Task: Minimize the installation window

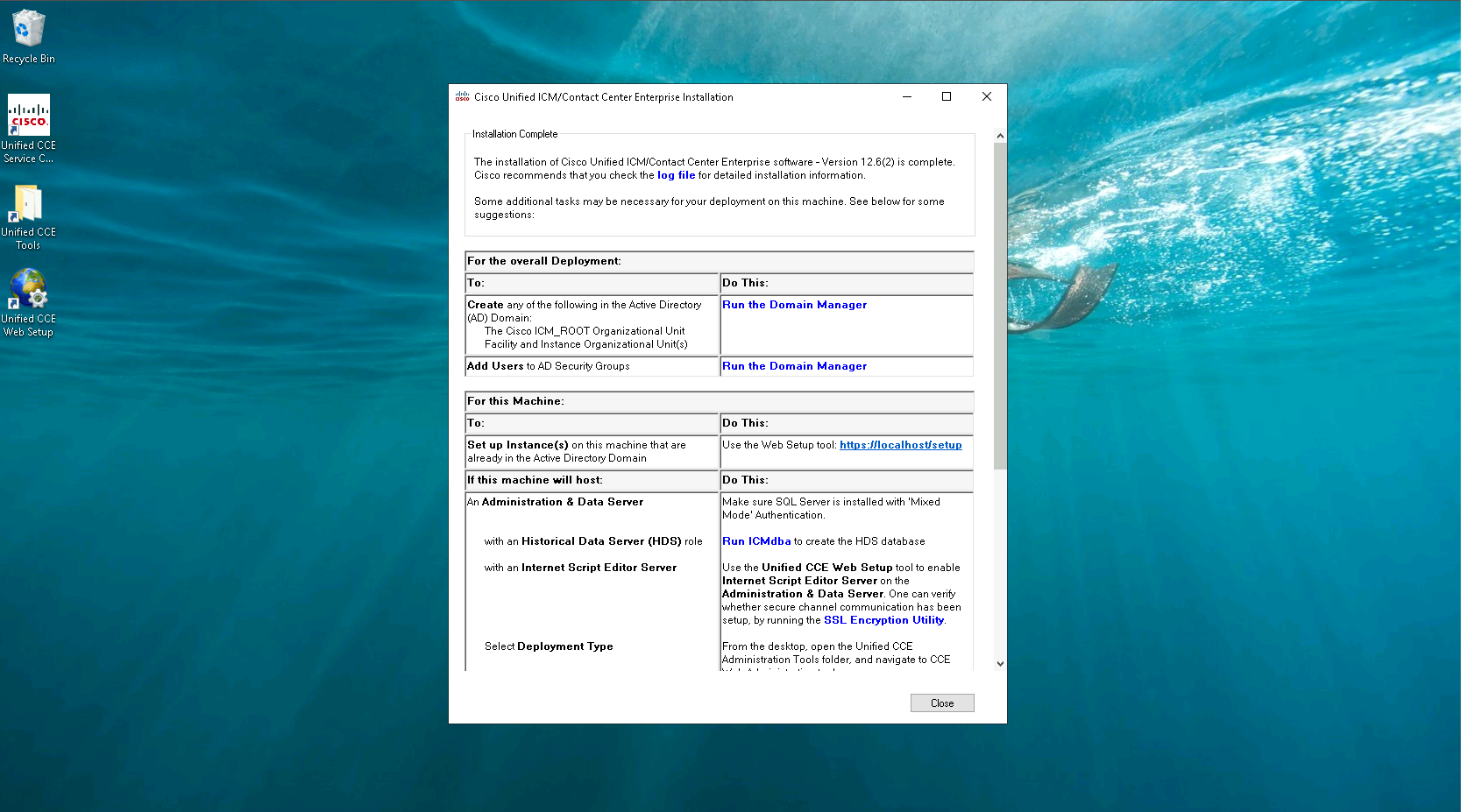Action: pyautogui.click(x=907, y=97)
